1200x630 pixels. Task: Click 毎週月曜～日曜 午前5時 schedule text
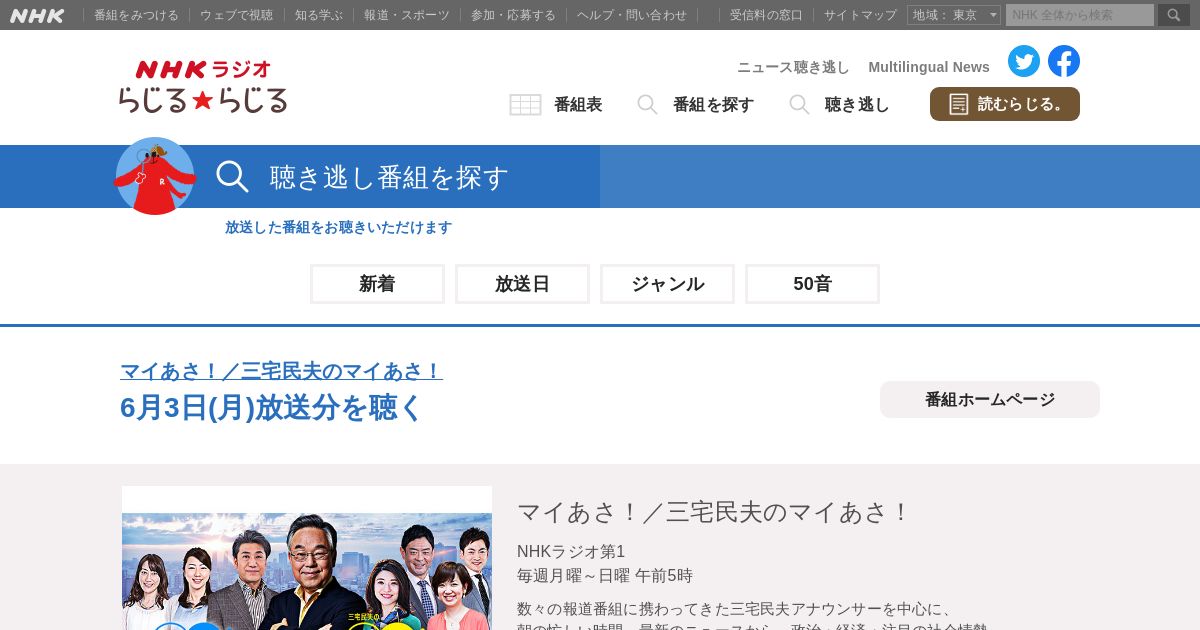(x=605, y=576)
